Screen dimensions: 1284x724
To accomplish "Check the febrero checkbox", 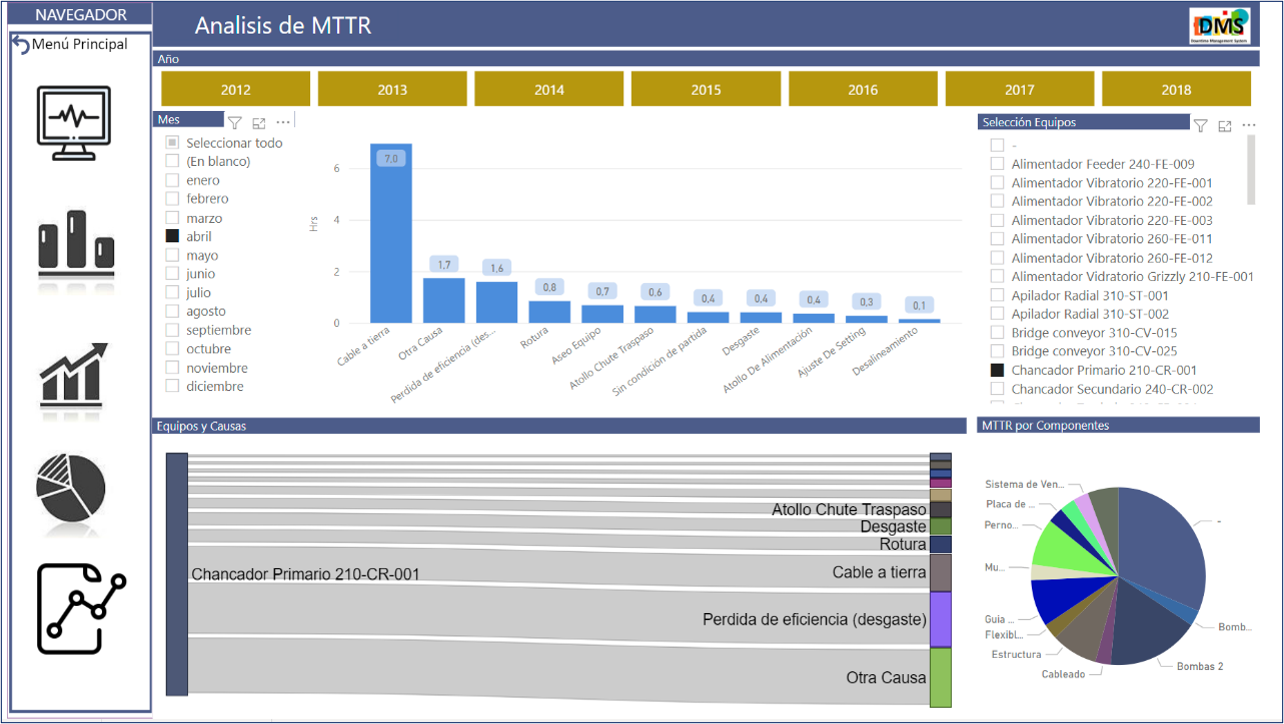I will coord(173,199).
